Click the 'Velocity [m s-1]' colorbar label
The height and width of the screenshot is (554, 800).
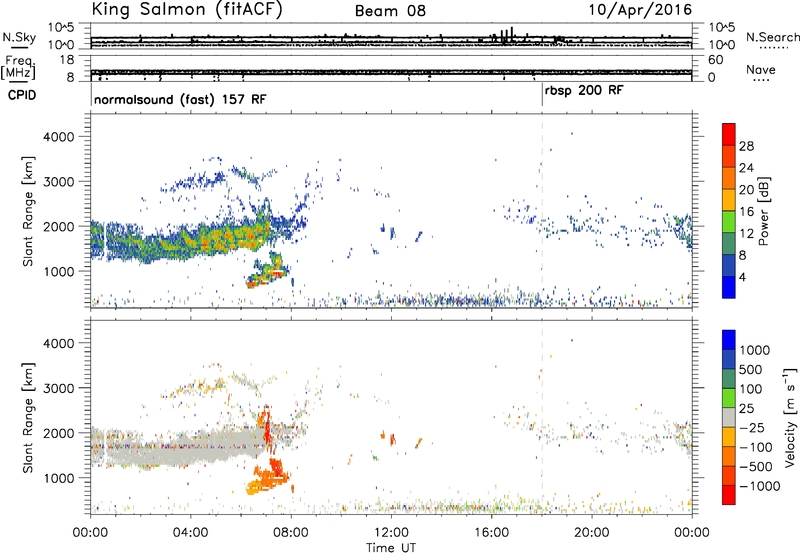point(790,417)
